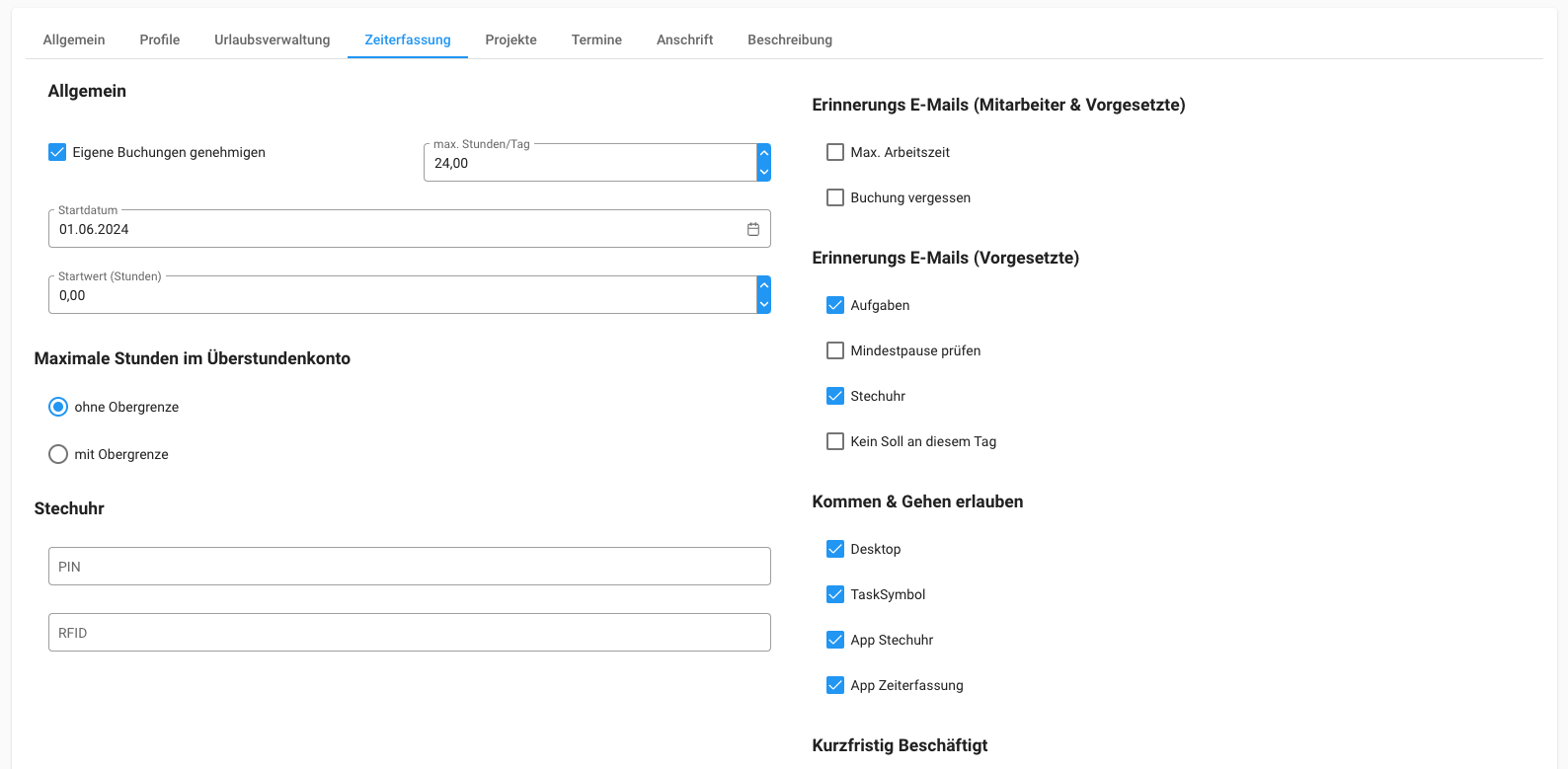1568x769 pixels.
Task: Open the Beschreibung tab
Action: click(x=790, y=39)
